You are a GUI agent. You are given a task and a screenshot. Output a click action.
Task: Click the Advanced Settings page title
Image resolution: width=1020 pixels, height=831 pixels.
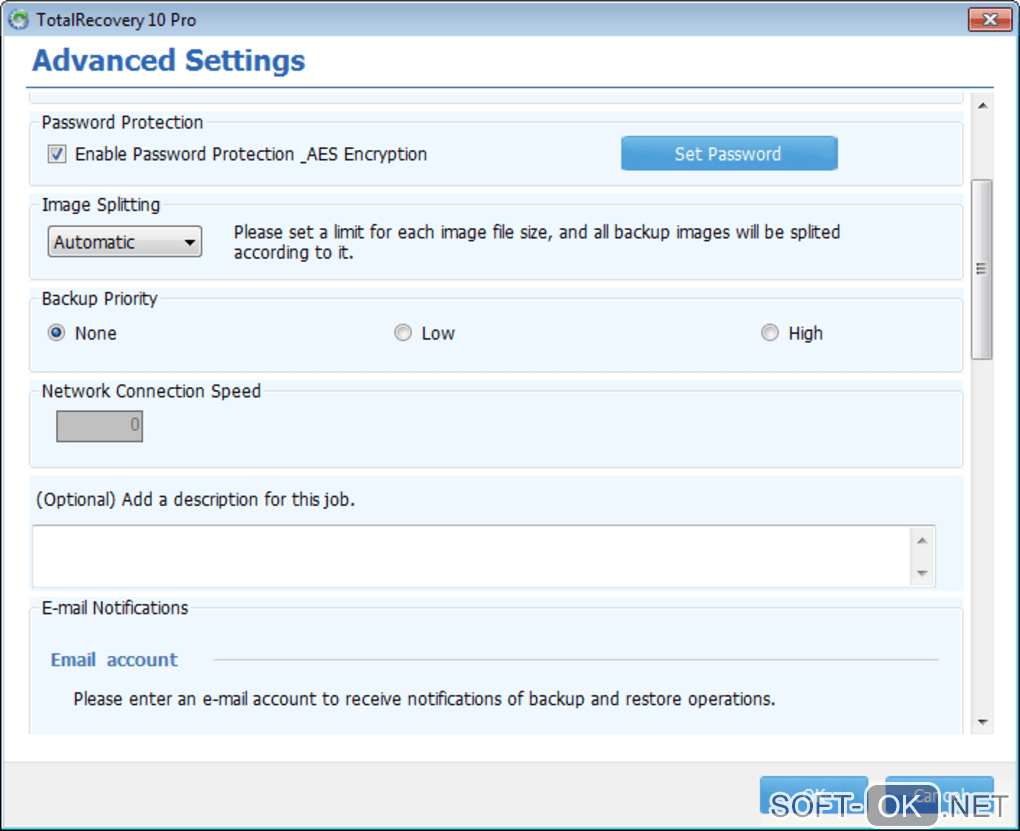pyautogui.click(x=168, y=60)
